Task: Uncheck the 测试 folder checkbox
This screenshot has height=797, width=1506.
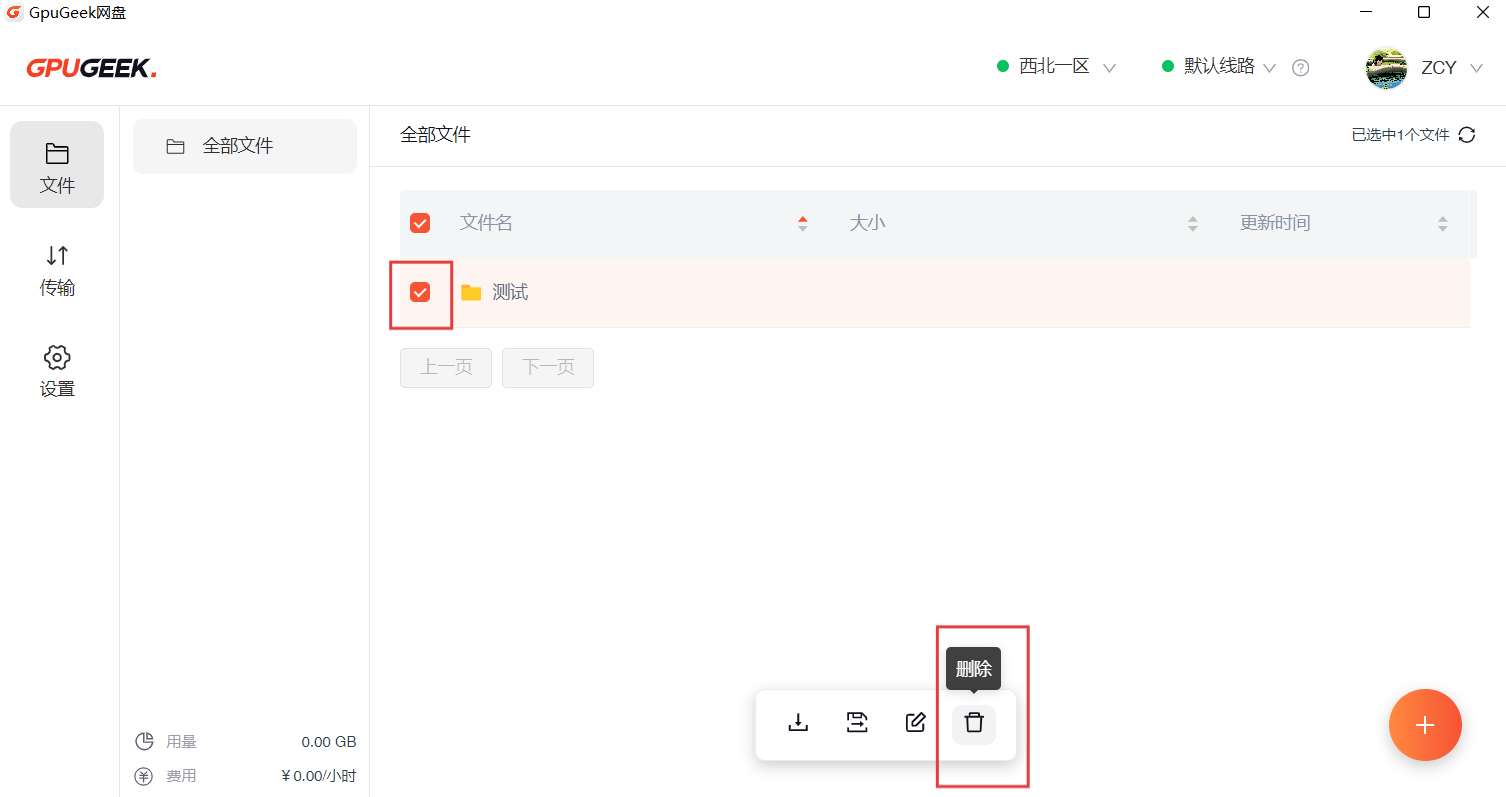Action: 420,292
